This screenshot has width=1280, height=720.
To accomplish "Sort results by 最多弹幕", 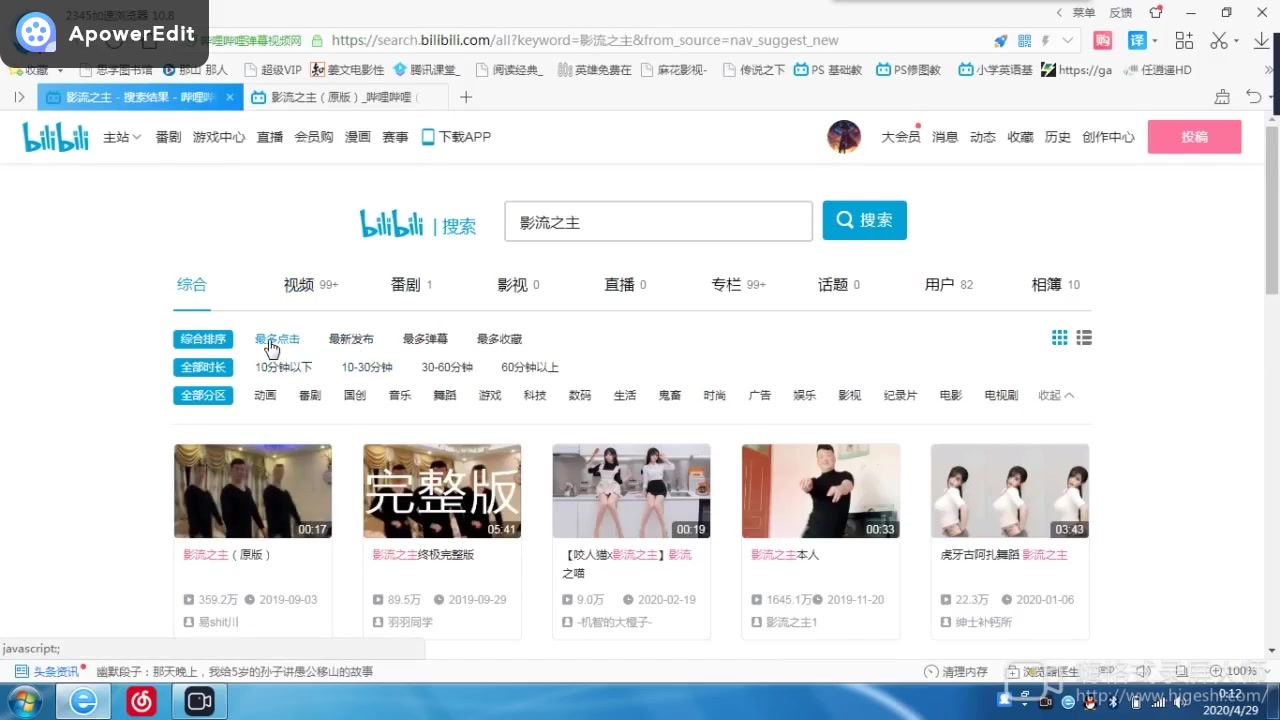I will click(425, 339).
